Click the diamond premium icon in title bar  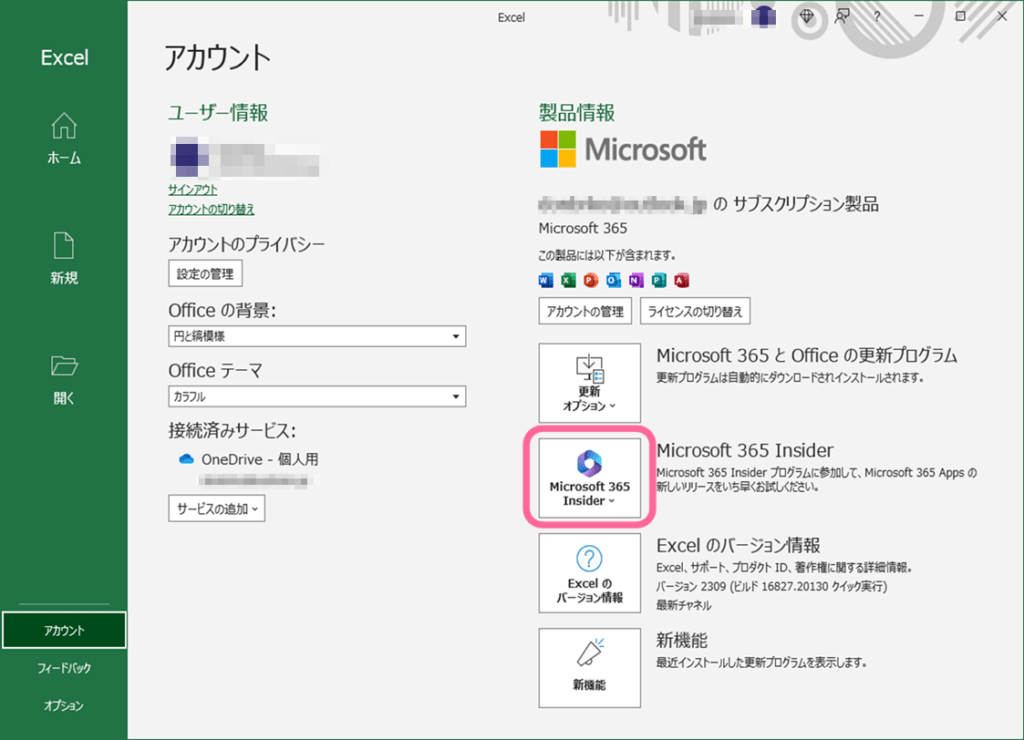coord(807,17)
